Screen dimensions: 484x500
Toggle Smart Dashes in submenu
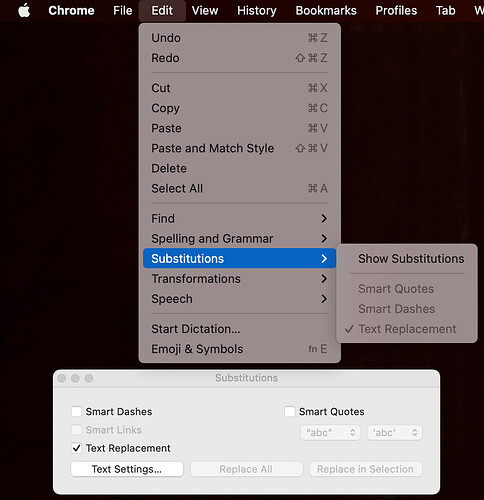[407, 309]
